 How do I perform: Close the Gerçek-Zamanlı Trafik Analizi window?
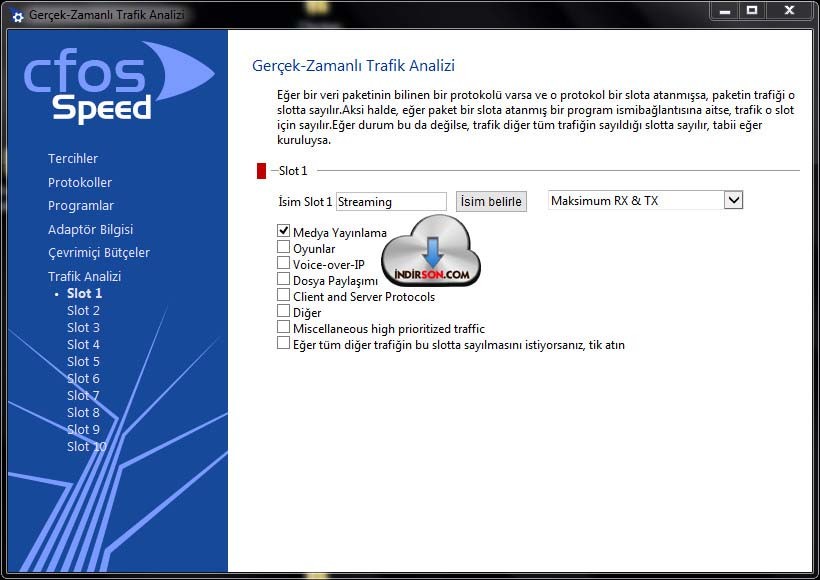point(790,11)
